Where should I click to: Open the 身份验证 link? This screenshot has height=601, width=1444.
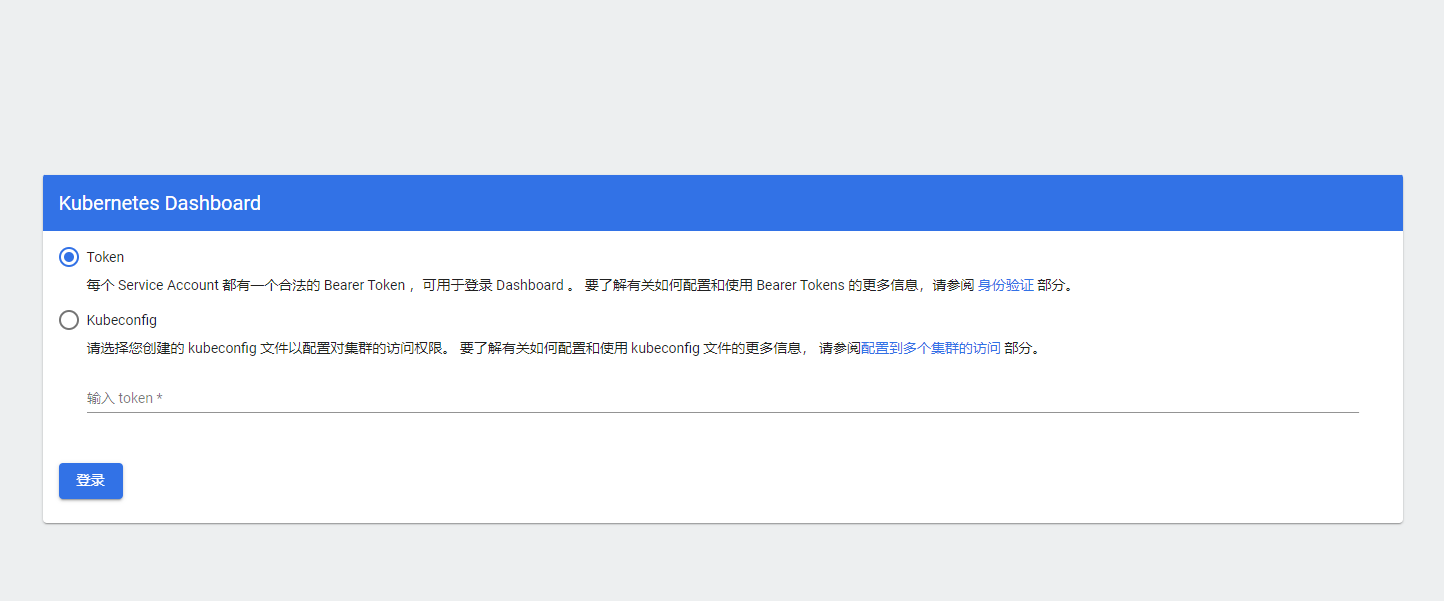tap(1006, 285)
